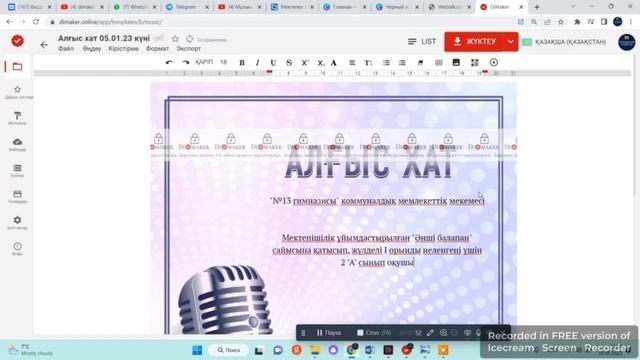Viewport: 640px width, 360px height.
Task: Click the red ЖҮКТЕУ download button
Action: click(475, 42)
